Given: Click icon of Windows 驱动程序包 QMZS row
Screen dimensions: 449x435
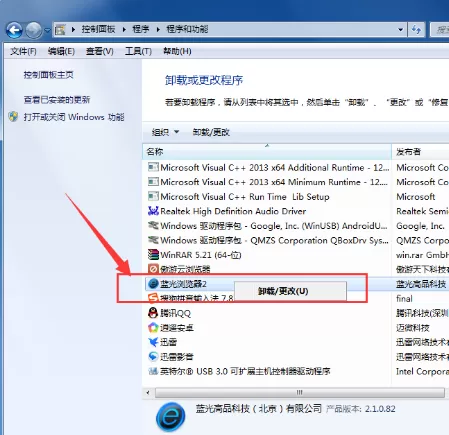Looking at the screenshot, I should [x=153, y=240].
